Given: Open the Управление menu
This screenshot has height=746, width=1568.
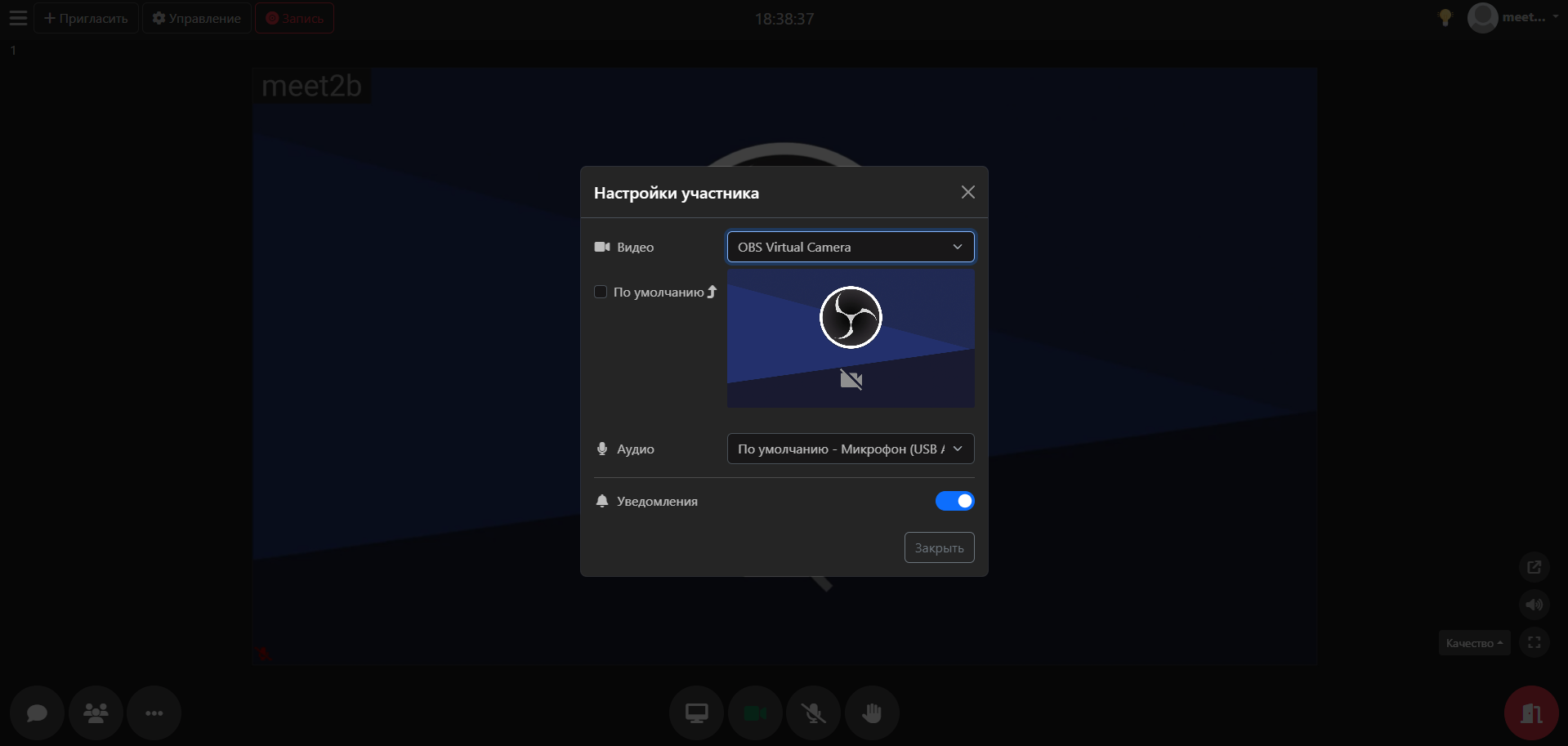Looking at the screenshot, I should tap(197, 18).
